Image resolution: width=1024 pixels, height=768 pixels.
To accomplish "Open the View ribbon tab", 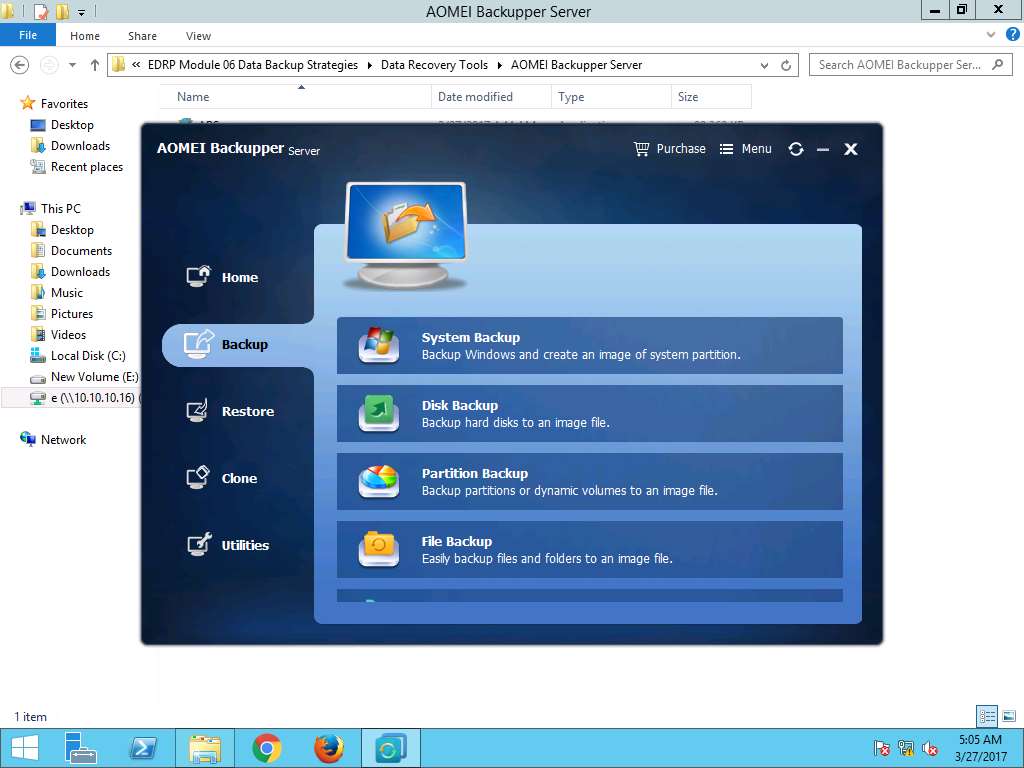I will tap(199, 36).
